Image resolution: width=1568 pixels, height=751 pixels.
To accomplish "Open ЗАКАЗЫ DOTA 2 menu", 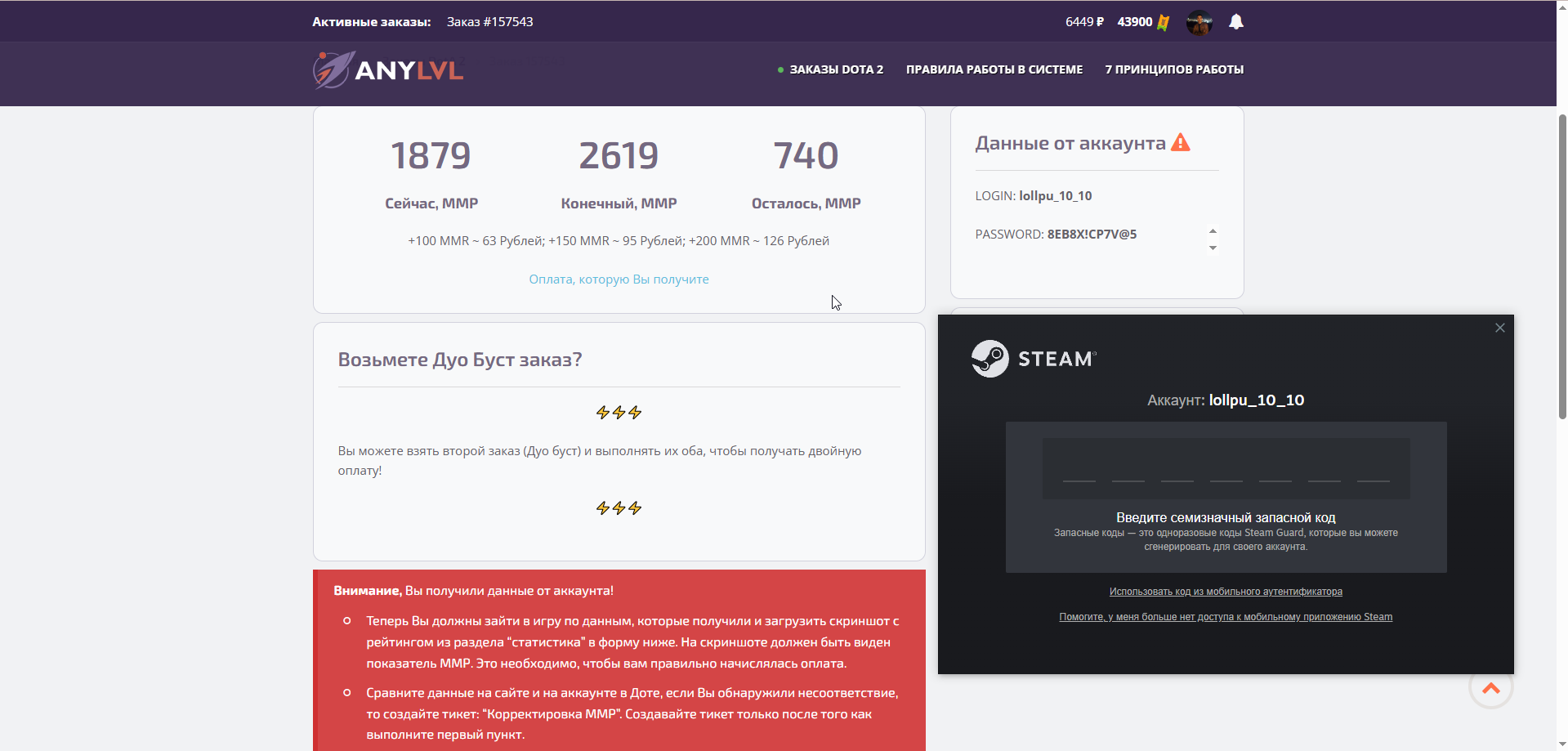I will click(x=836, y=69).
